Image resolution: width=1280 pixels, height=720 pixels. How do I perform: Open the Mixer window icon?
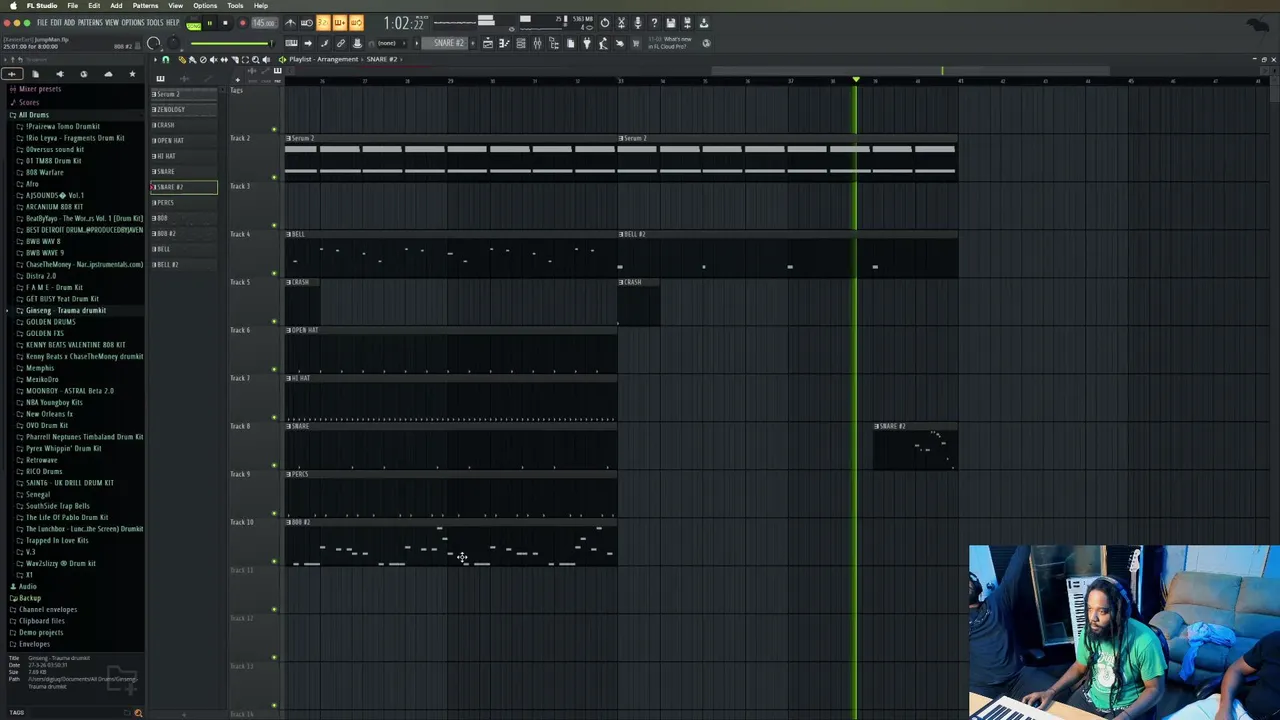point(537,43)
